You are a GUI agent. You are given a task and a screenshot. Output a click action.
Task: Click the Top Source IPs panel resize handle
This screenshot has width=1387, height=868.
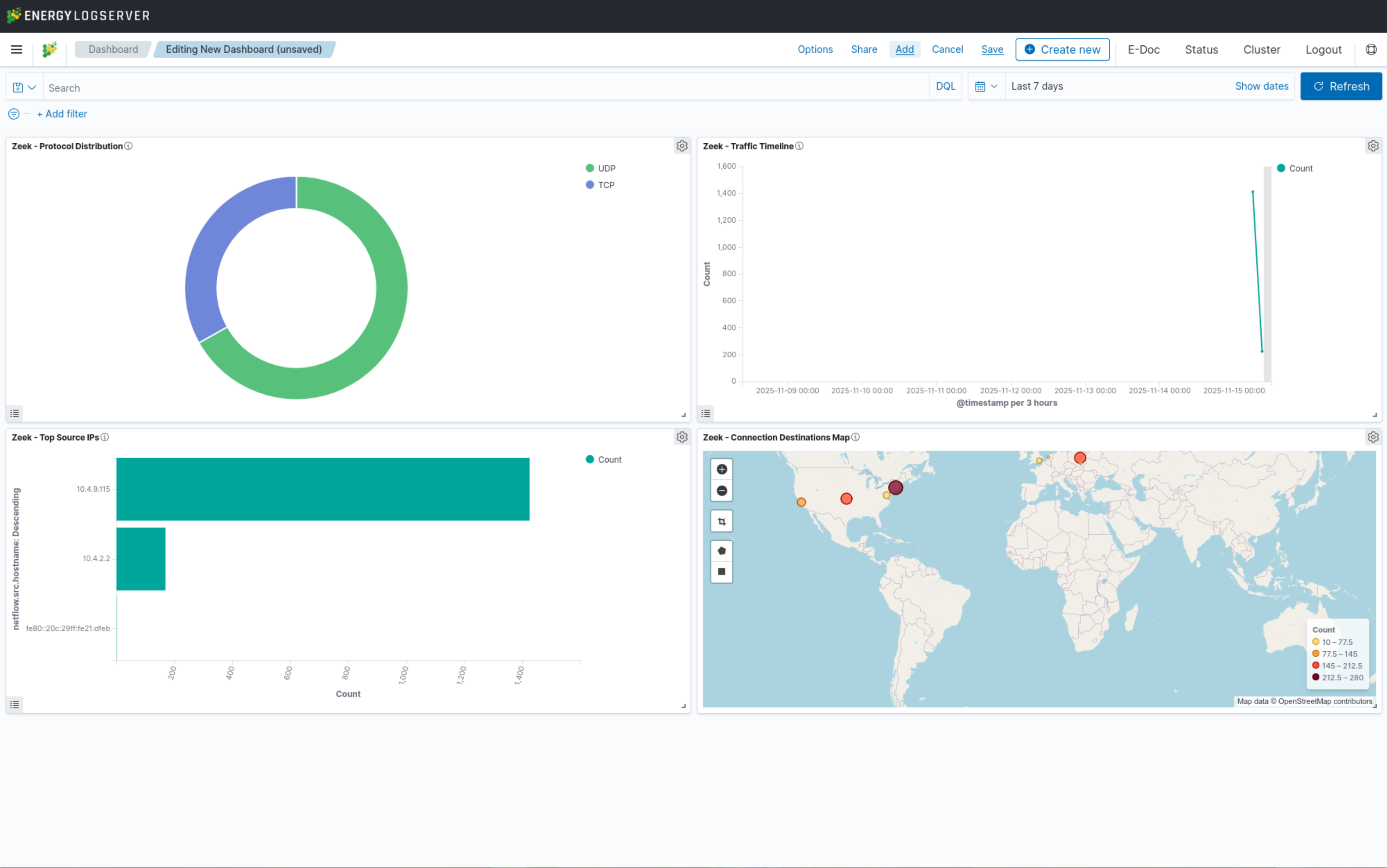(x=683, y=705)
